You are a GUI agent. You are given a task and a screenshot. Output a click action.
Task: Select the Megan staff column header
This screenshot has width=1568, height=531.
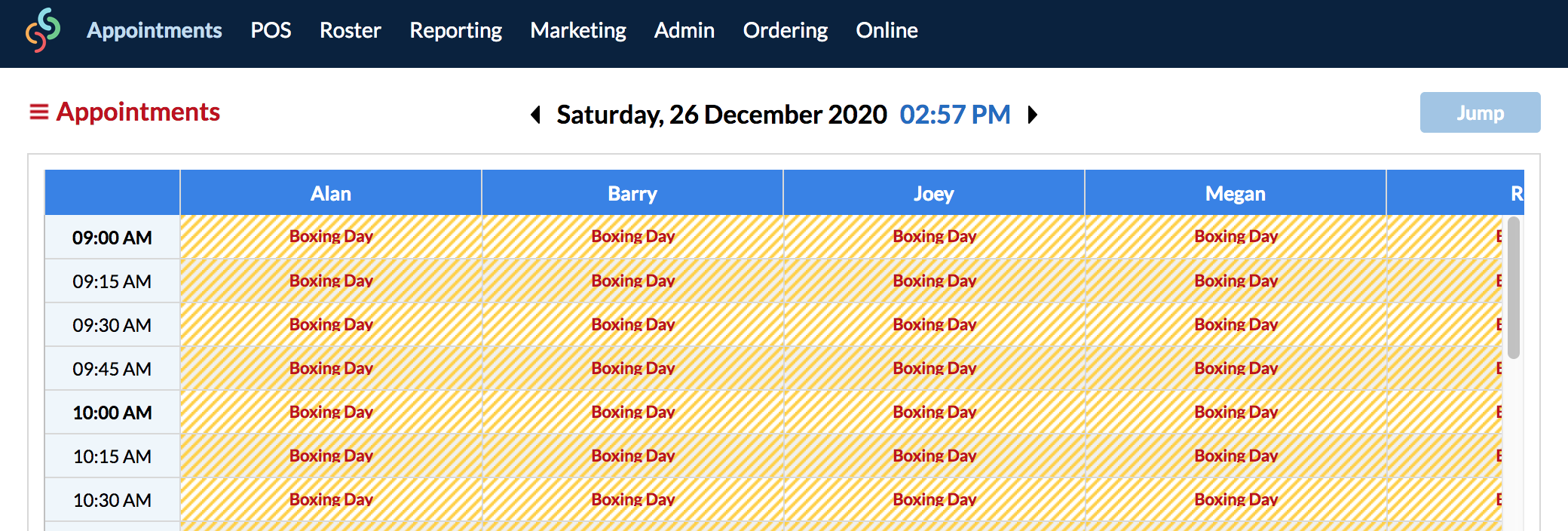tap(1236, 193)
